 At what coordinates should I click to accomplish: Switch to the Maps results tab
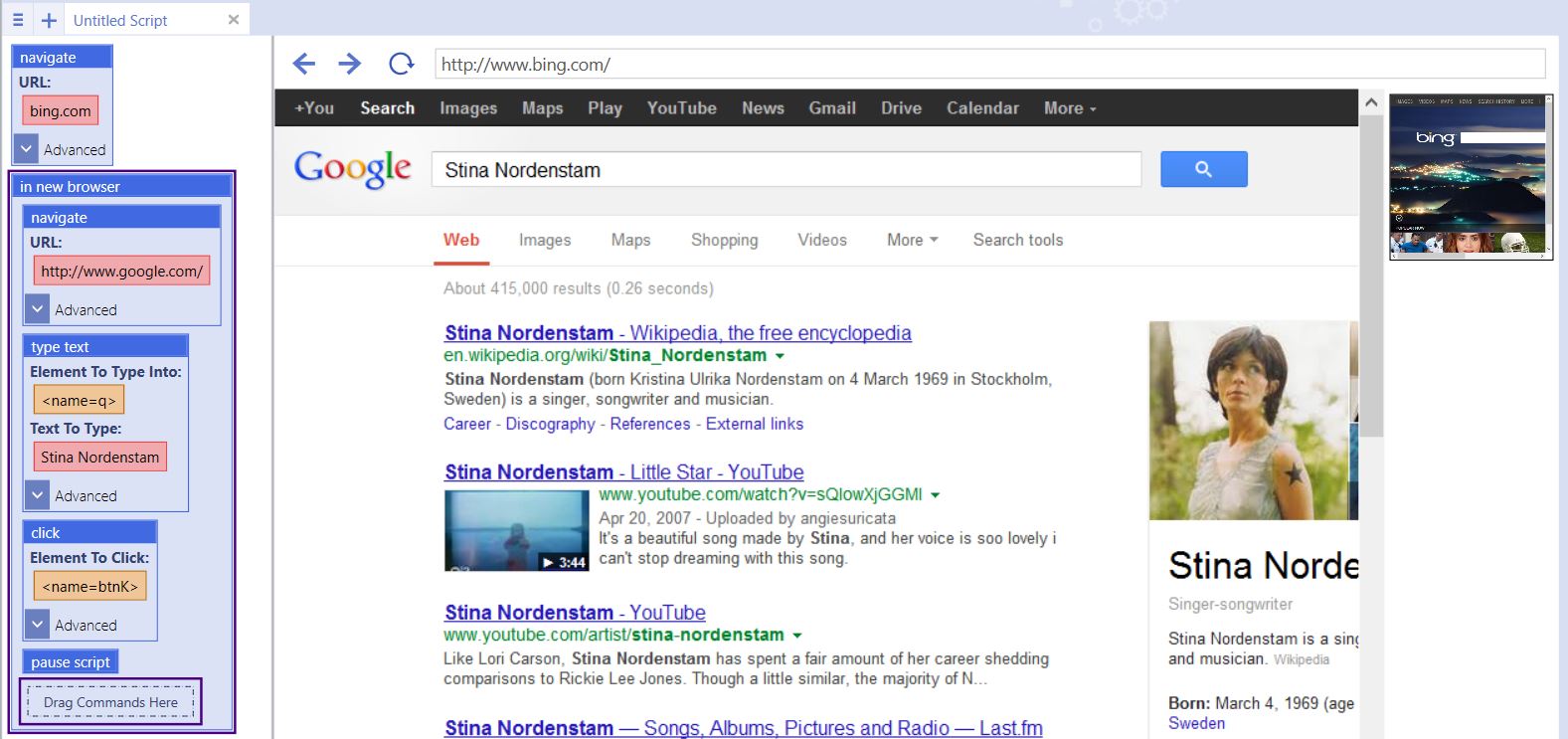(x=630, y=240)
